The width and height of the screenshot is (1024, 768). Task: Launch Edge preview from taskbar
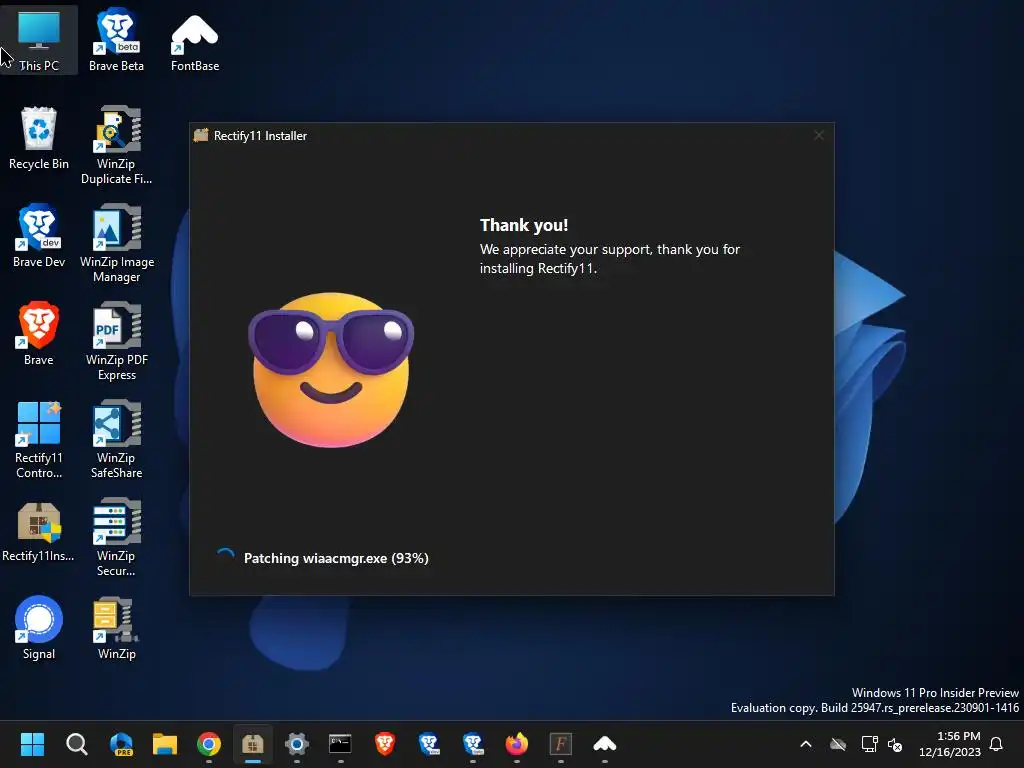point(121,744)
